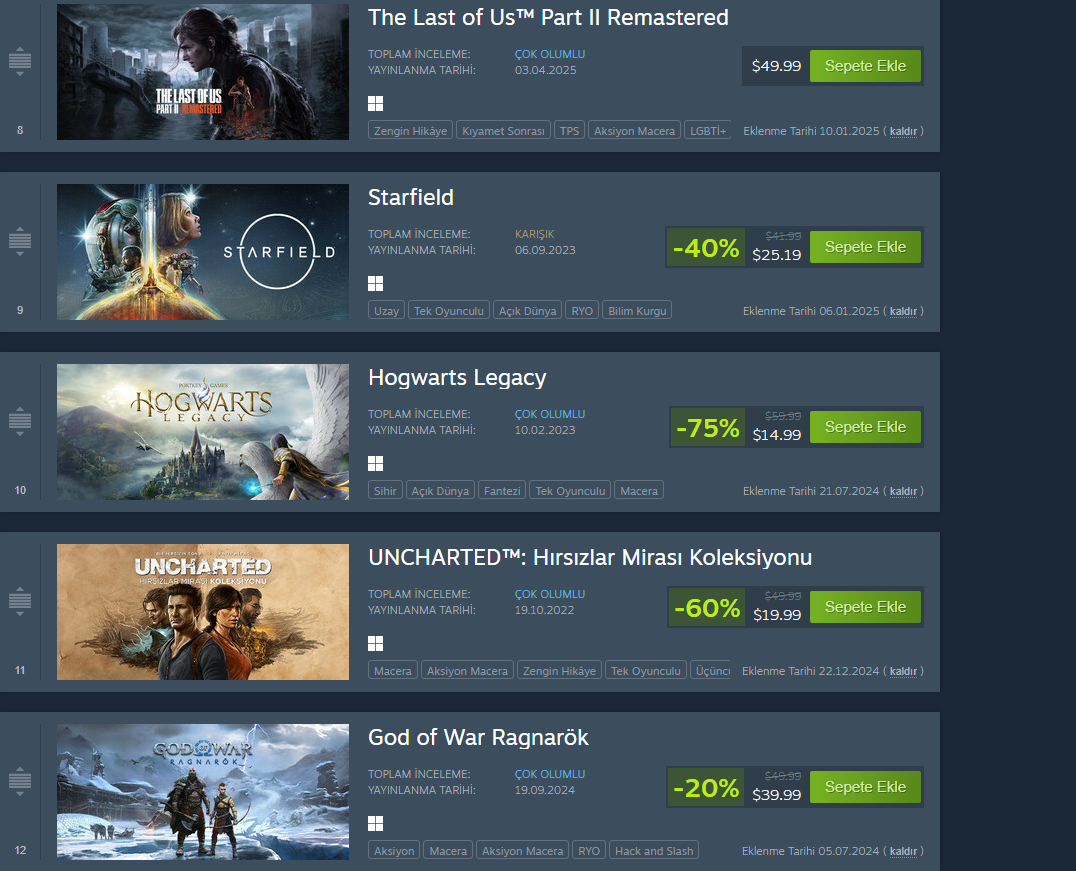Remove Starfield via its kaldır link
This screenshot has height=871, width=1076.
click(x=903, y=311)
